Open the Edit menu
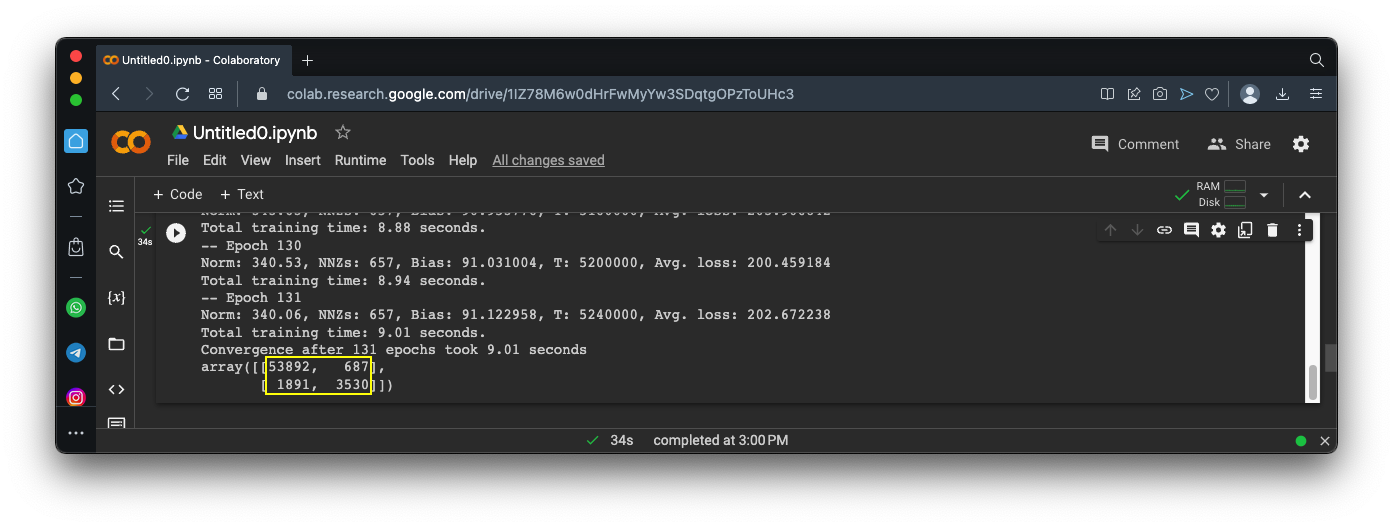The height and width of the screenshot is (527, 1393). point(215,160)
